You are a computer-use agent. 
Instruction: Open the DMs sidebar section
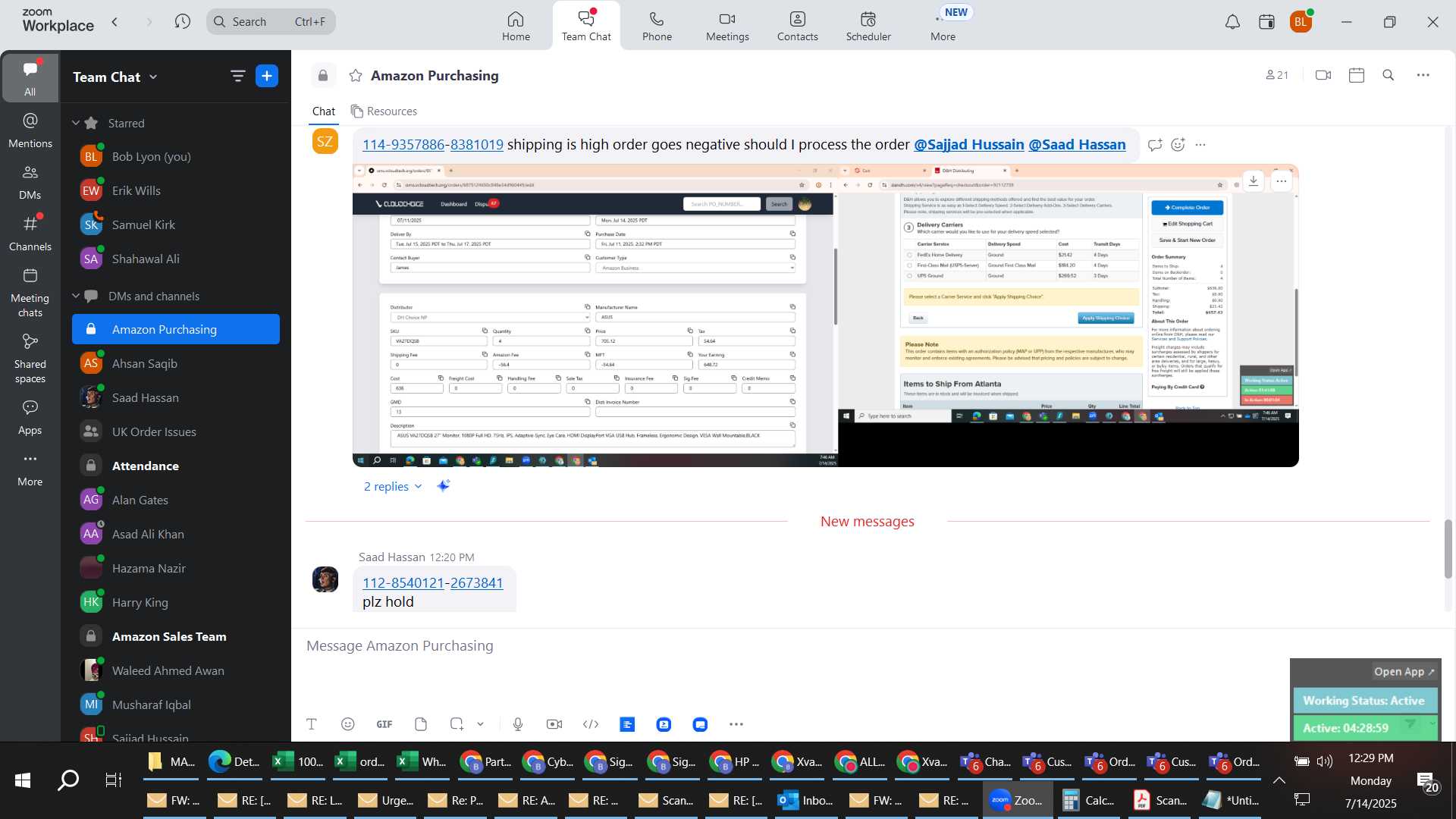coord(30,182)
